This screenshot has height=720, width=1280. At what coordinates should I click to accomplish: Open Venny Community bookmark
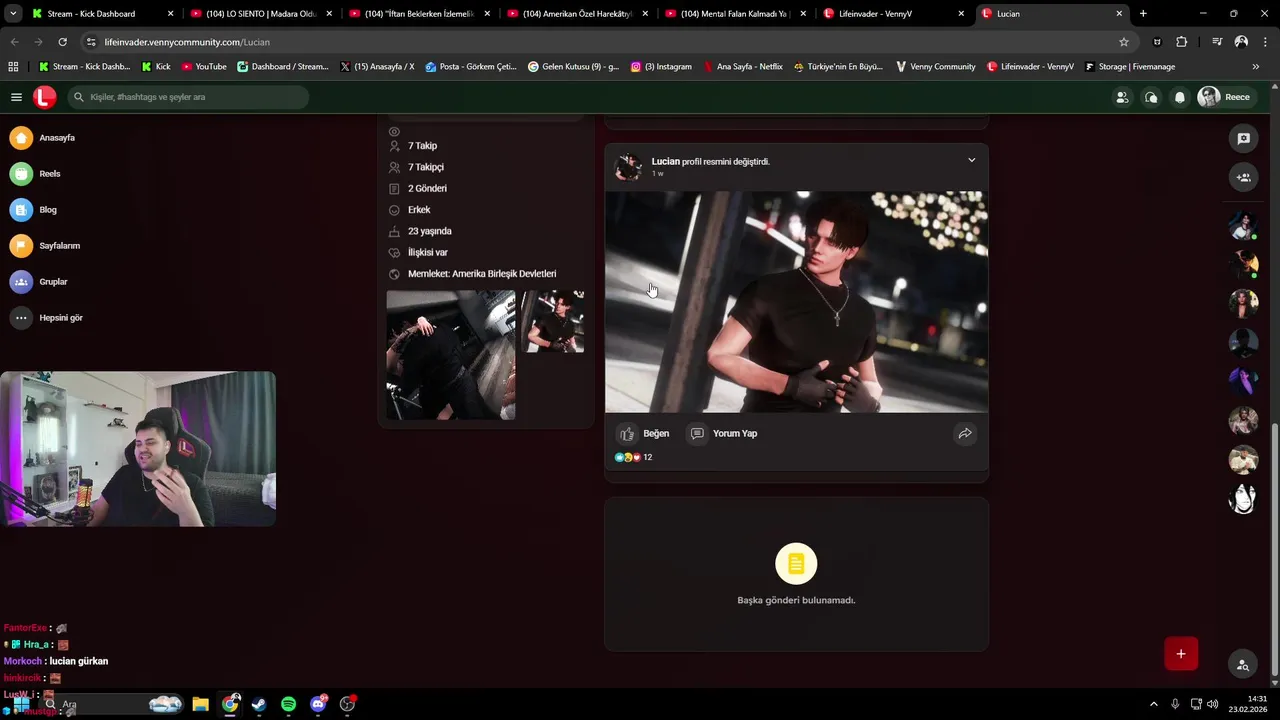pos(936,67)
